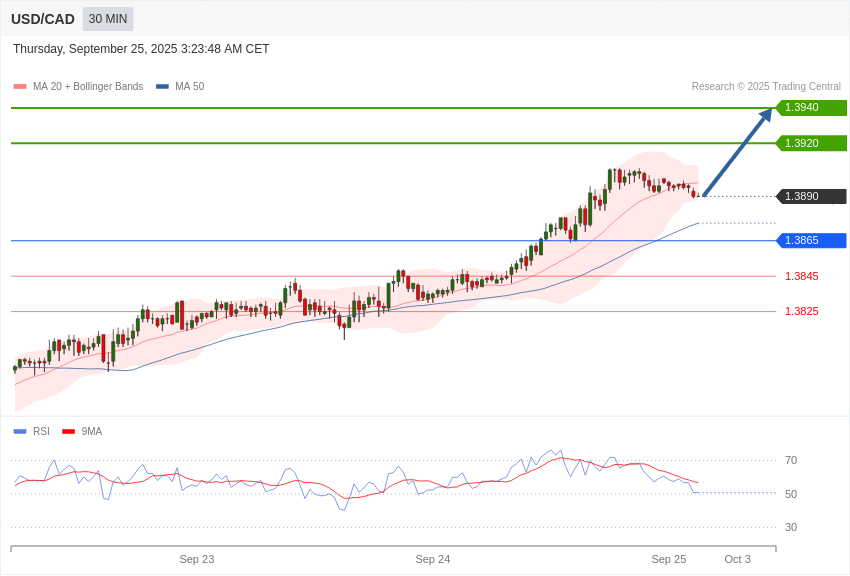Click the Sep 24 date label
Image resolution: width=850 pixels, height=576 pixels.
pos(433,559)
